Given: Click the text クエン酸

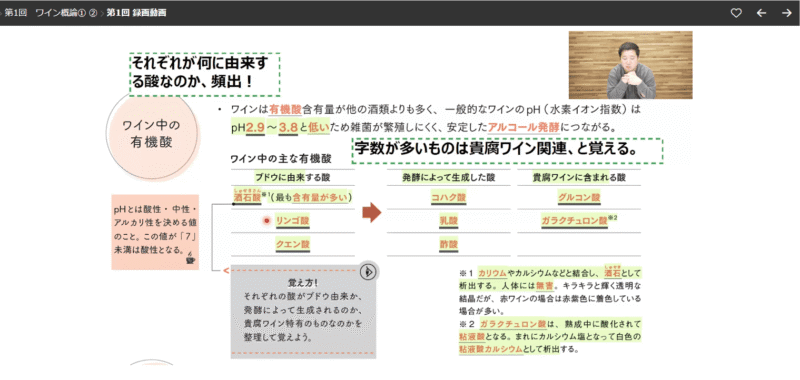Looking at the screenshot, I should point(292,244).
